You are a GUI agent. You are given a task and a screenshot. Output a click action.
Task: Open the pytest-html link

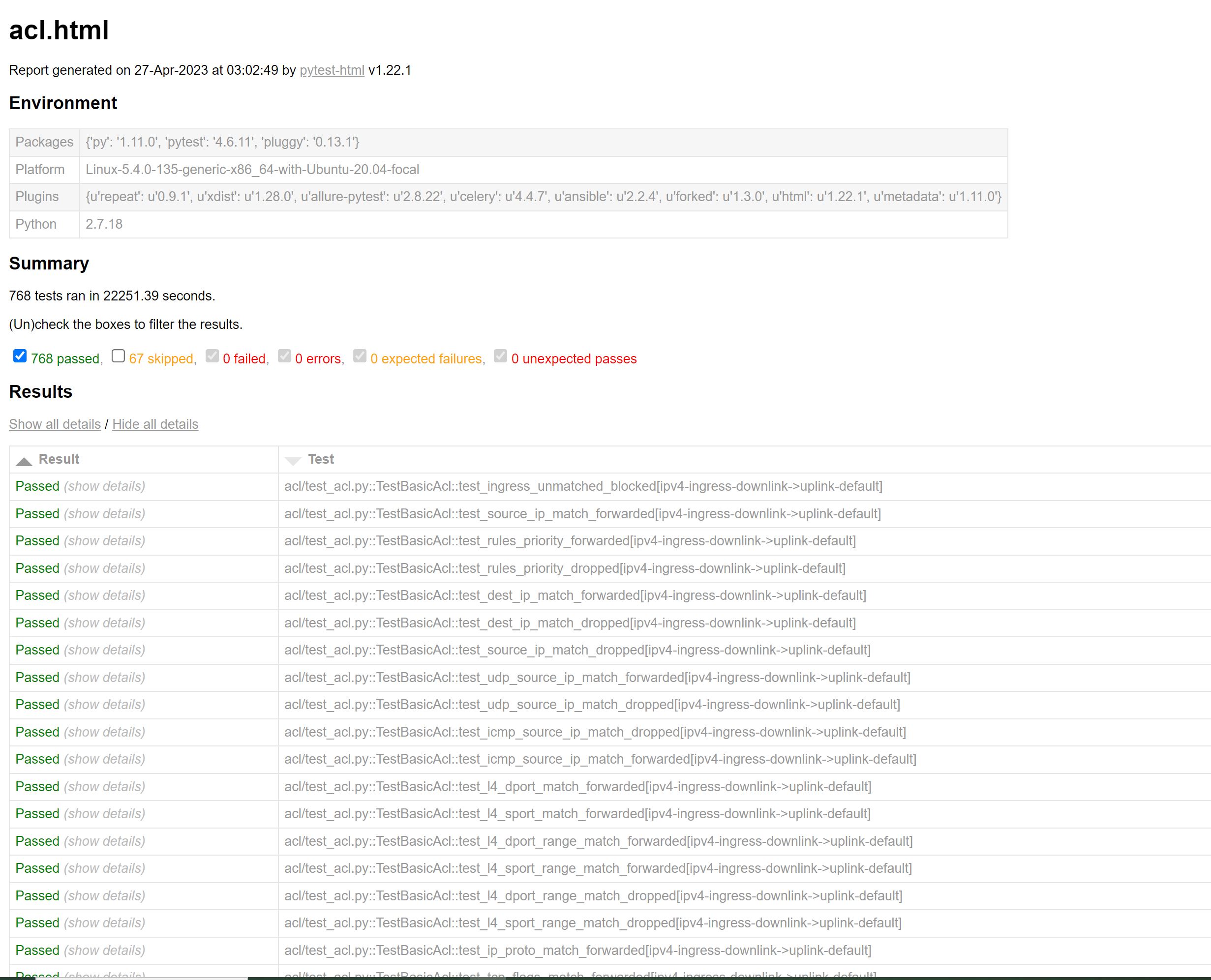pyautogui.click(x=332, y=70)
